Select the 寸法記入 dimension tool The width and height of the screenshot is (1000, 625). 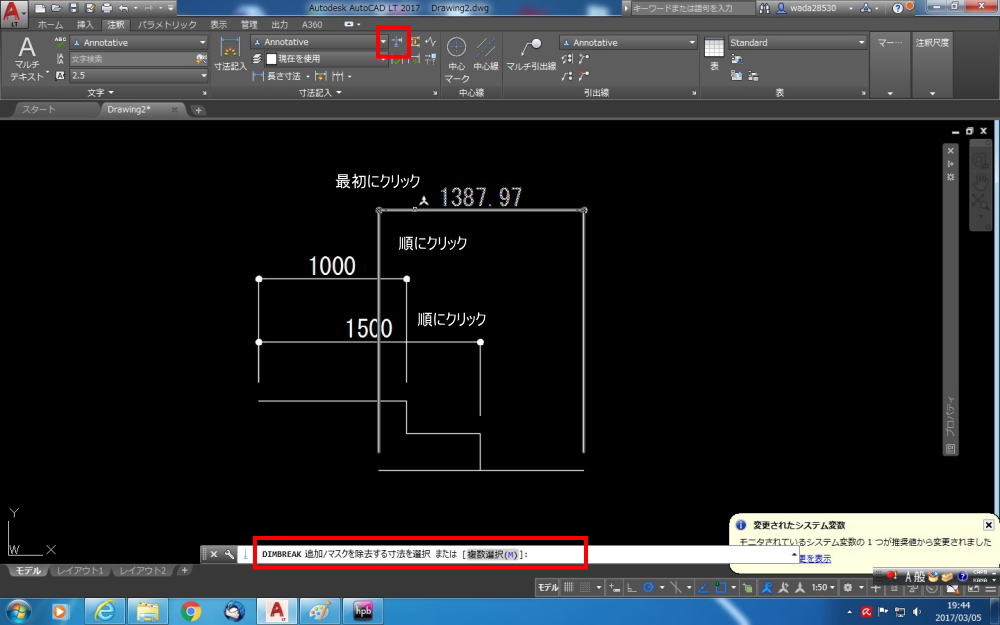click(x=230, y=54)
